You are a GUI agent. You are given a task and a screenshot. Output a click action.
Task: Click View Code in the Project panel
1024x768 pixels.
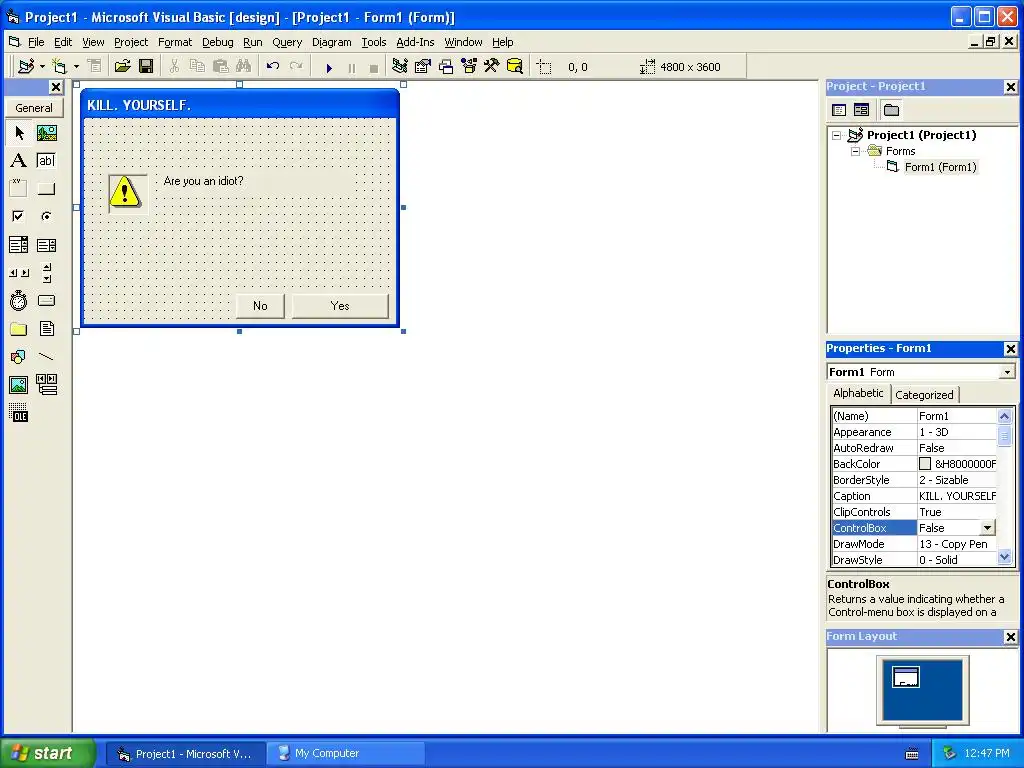[839, 110]
